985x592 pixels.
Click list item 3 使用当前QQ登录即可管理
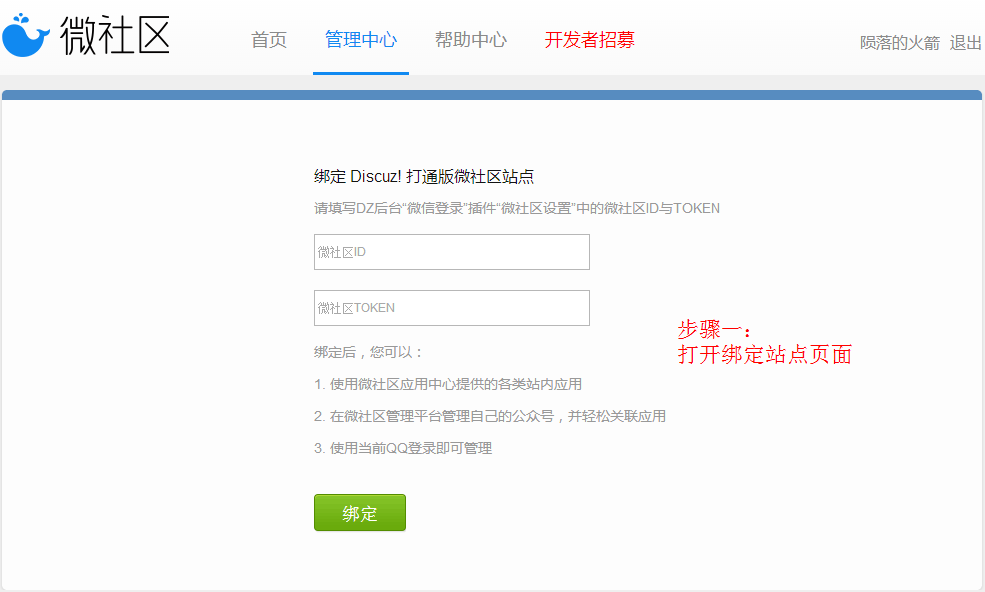click(403, 448)
